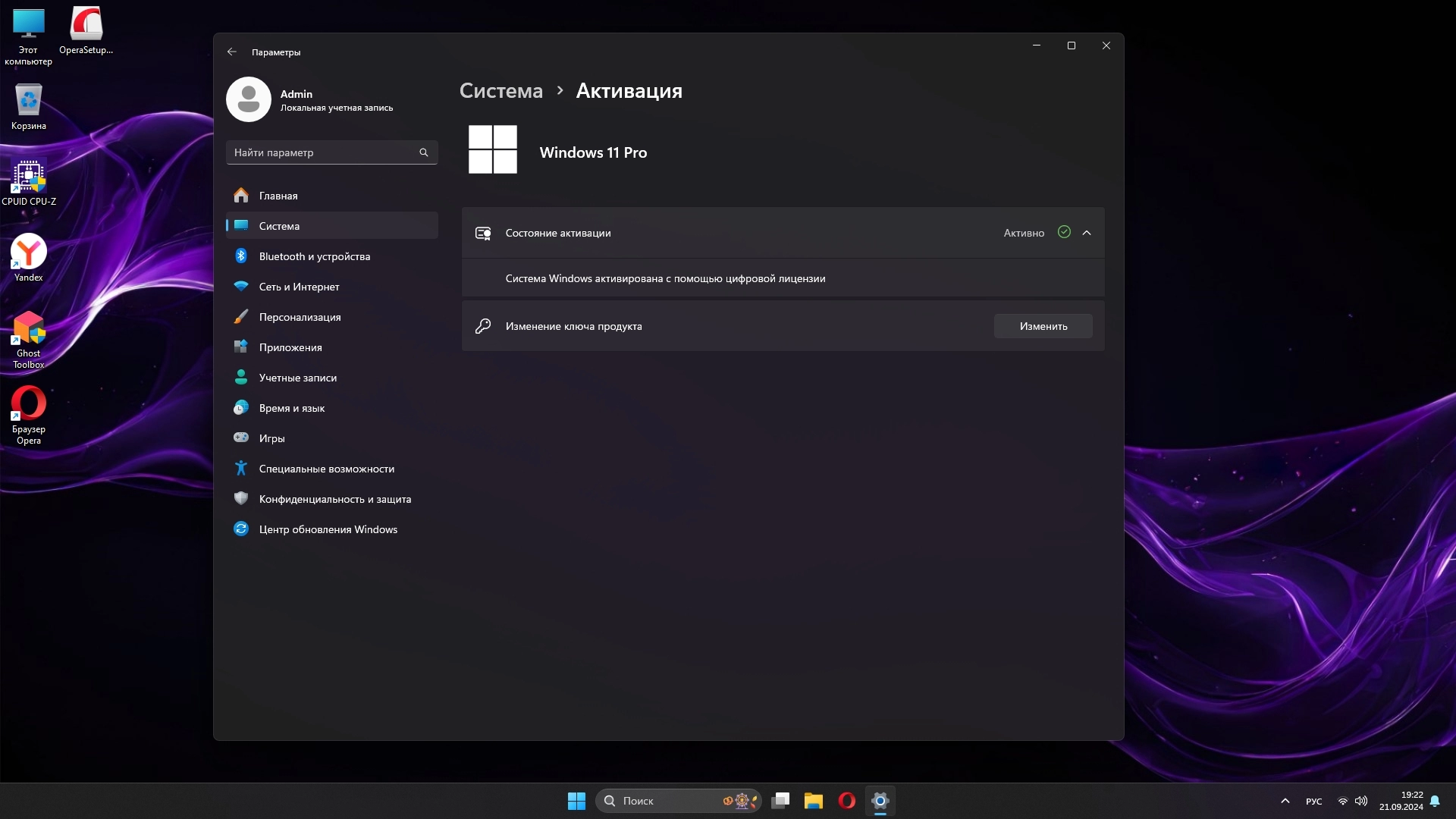Open Bluetooth и устройства section
Image resolution: width=1456 pixels, height=819 pixels.
[x=314, y=256]
